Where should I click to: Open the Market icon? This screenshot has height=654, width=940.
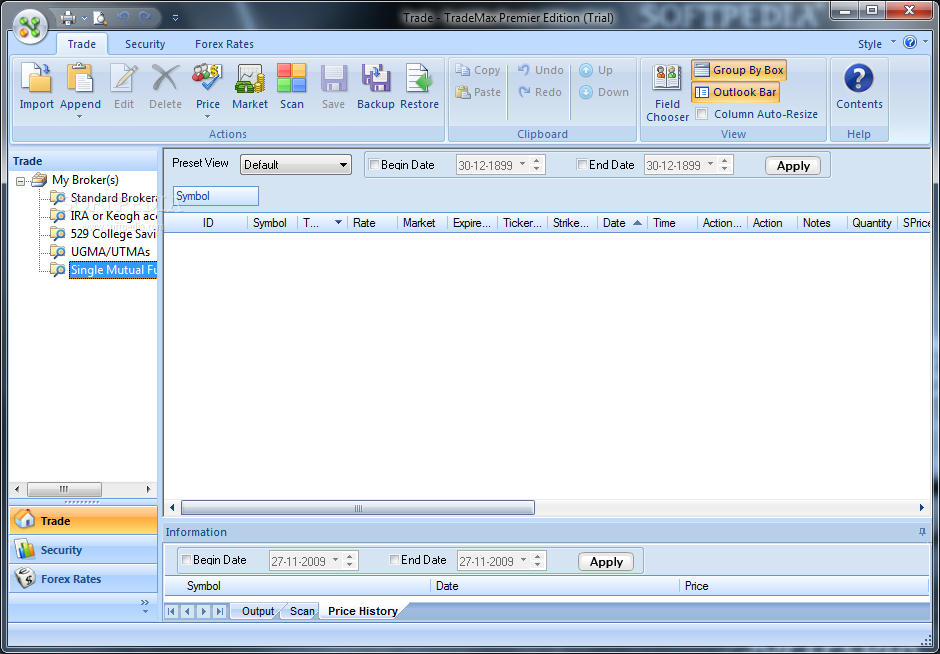pos(250,78)
